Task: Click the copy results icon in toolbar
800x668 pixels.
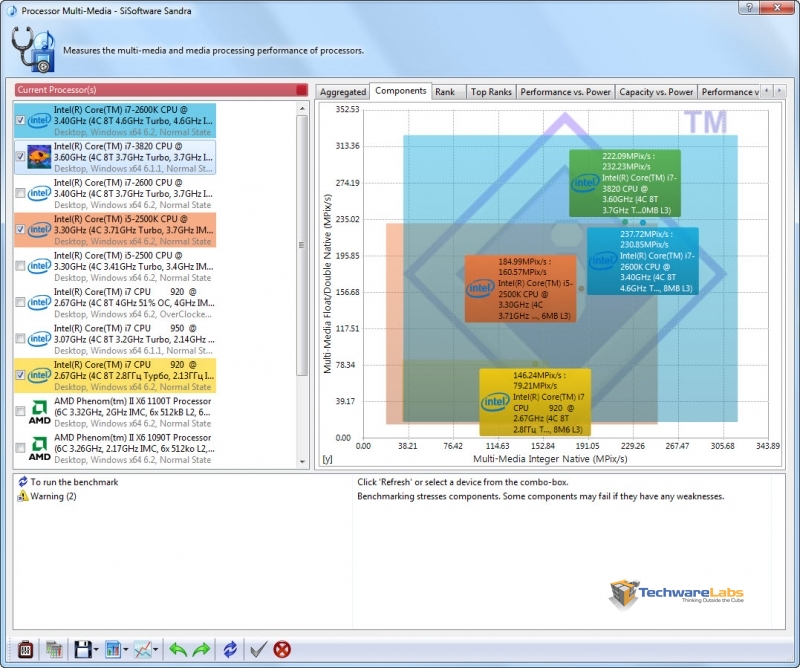Action: [x=54, y=649]
